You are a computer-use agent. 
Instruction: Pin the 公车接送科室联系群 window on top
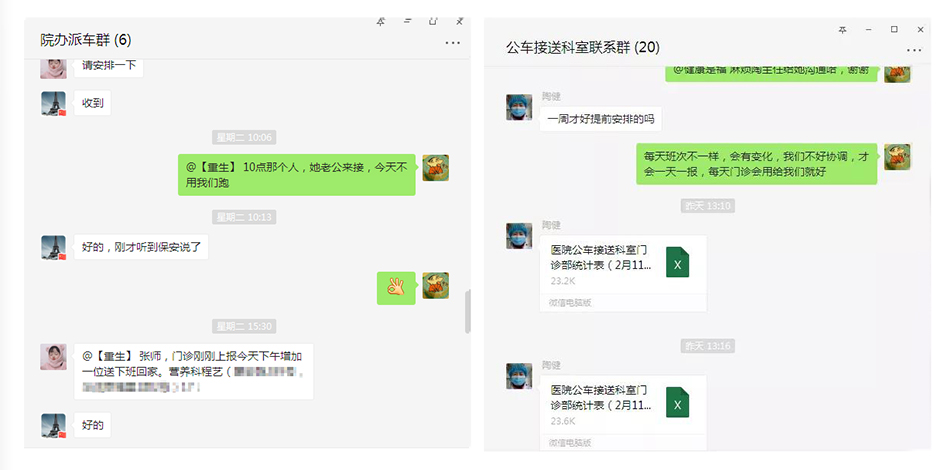pyautogui.click(x=842, y=30)
